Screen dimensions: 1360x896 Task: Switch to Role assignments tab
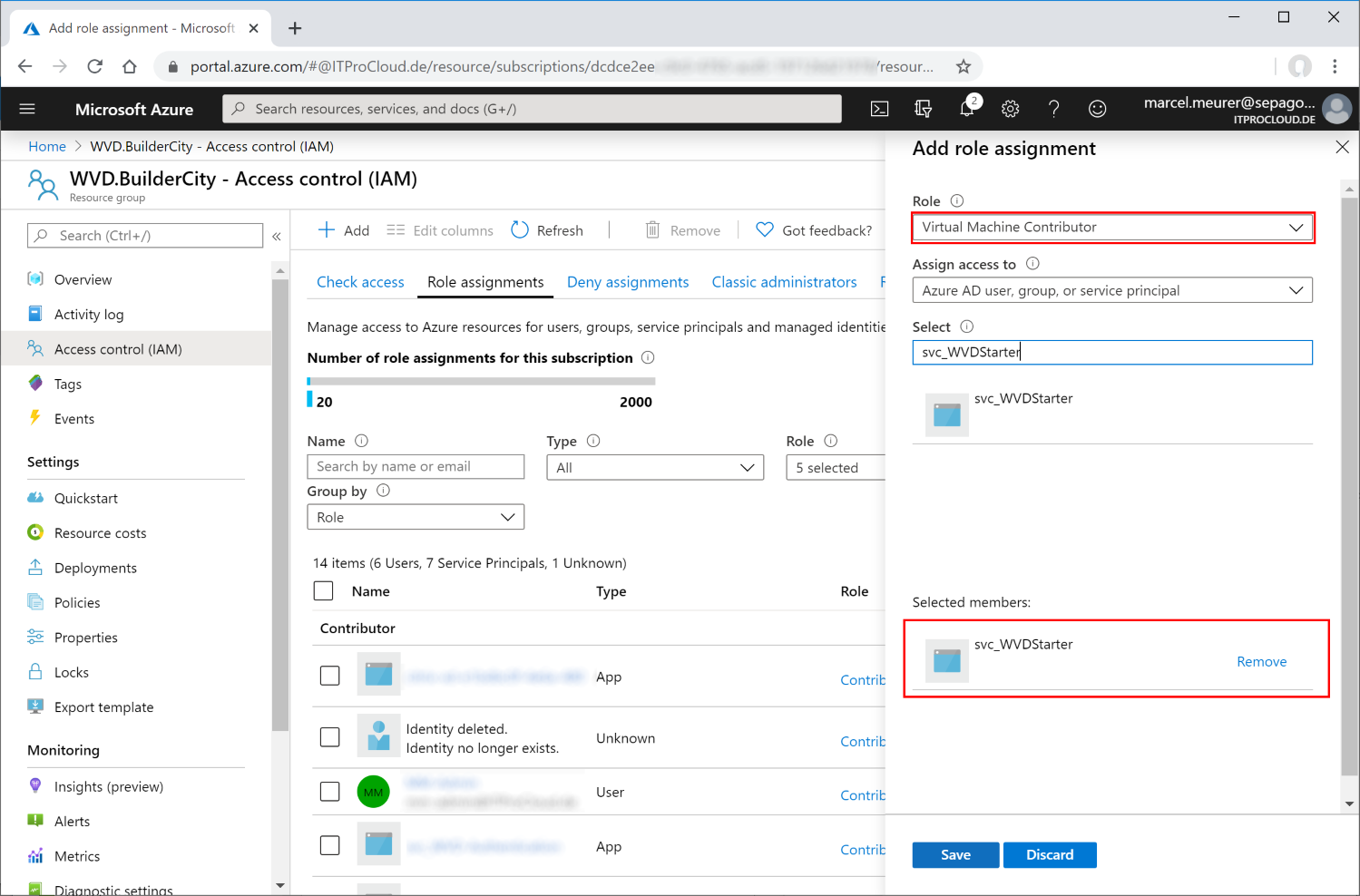(485, 282)
